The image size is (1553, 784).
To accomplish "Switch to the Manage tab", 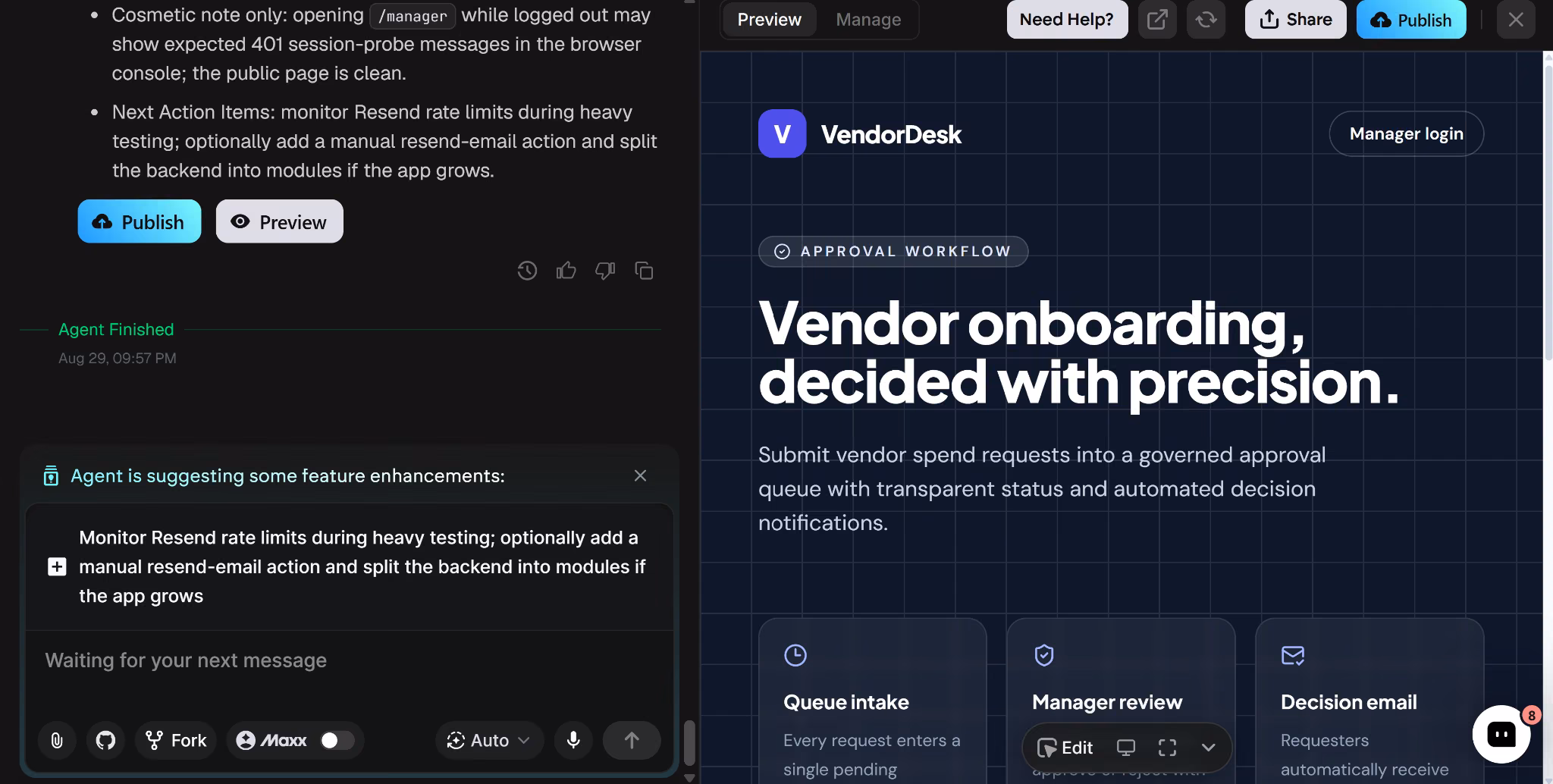I will 868,20.
